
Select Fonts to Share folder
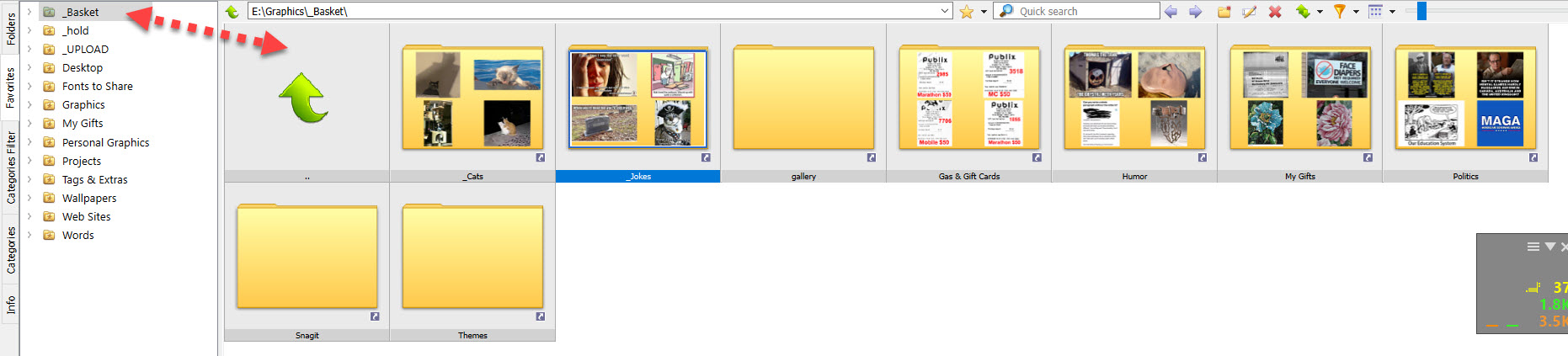tap(98, 86)
